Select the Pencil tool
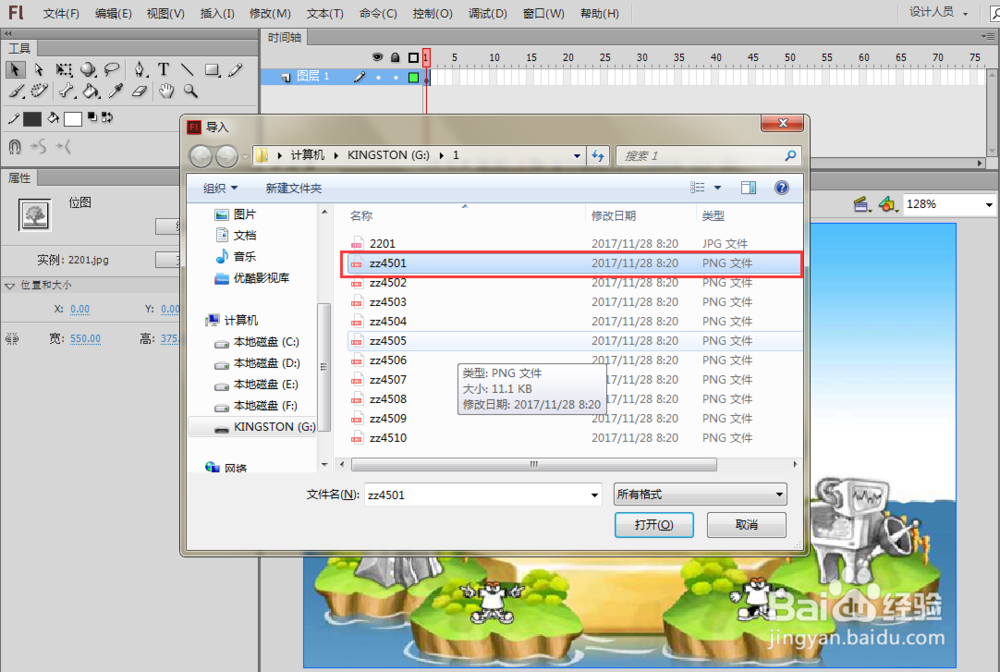The image size is (1000, 672). [x=235, y=69]
